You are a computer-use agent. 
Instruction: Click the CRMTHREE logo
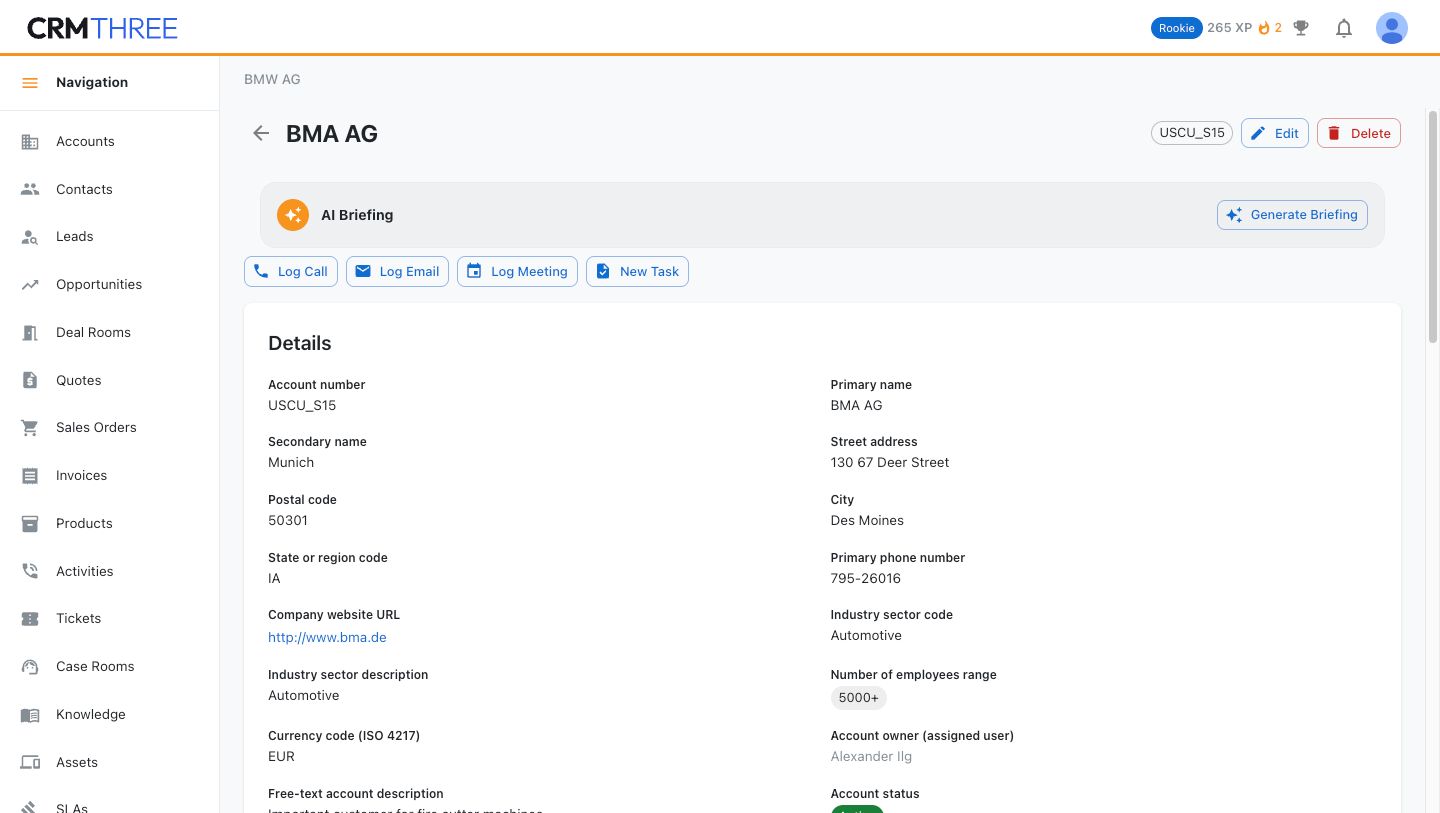pos(102,28)
